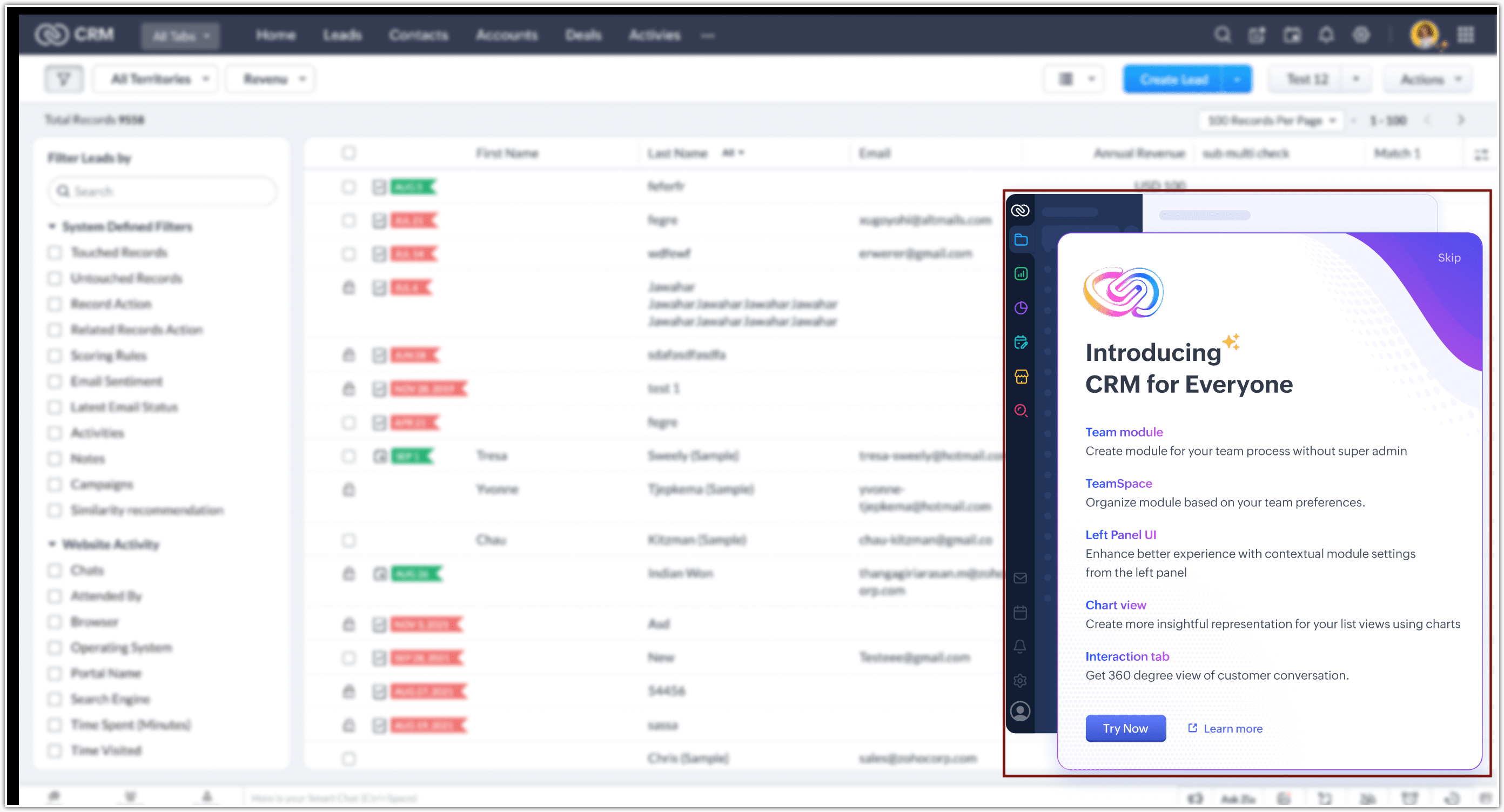The image size is (1504, 812).
Task: Click the filter funnel icon
Action: [x=64, y=79]
